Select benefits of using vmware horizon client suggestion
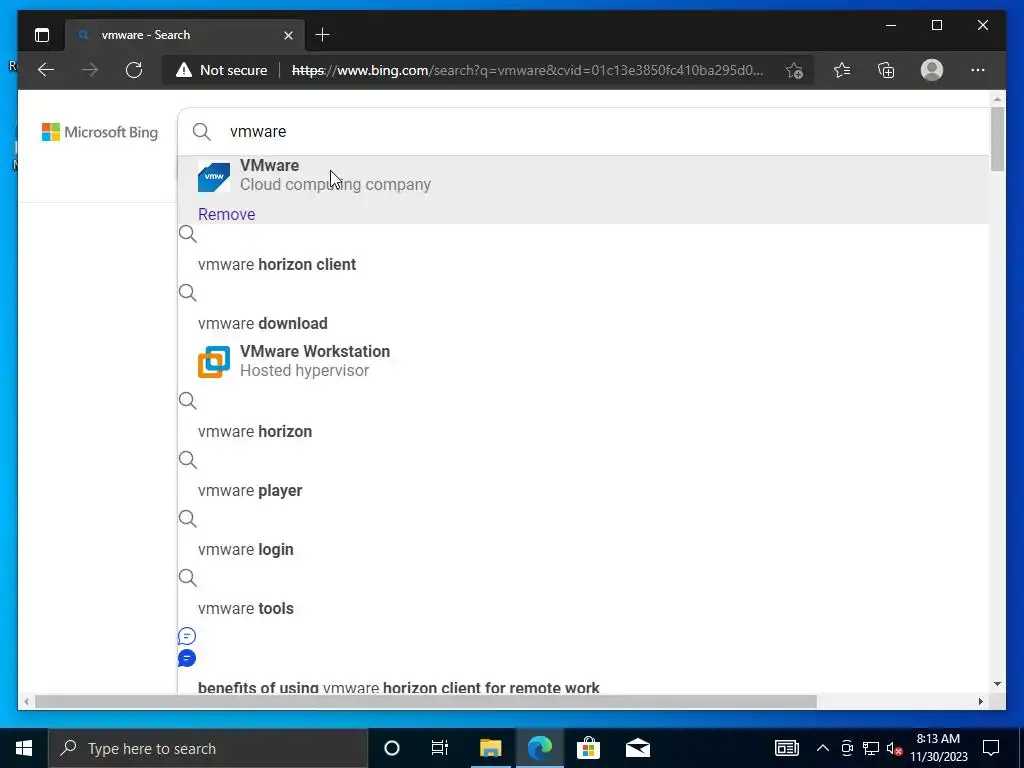 (398, 687)
